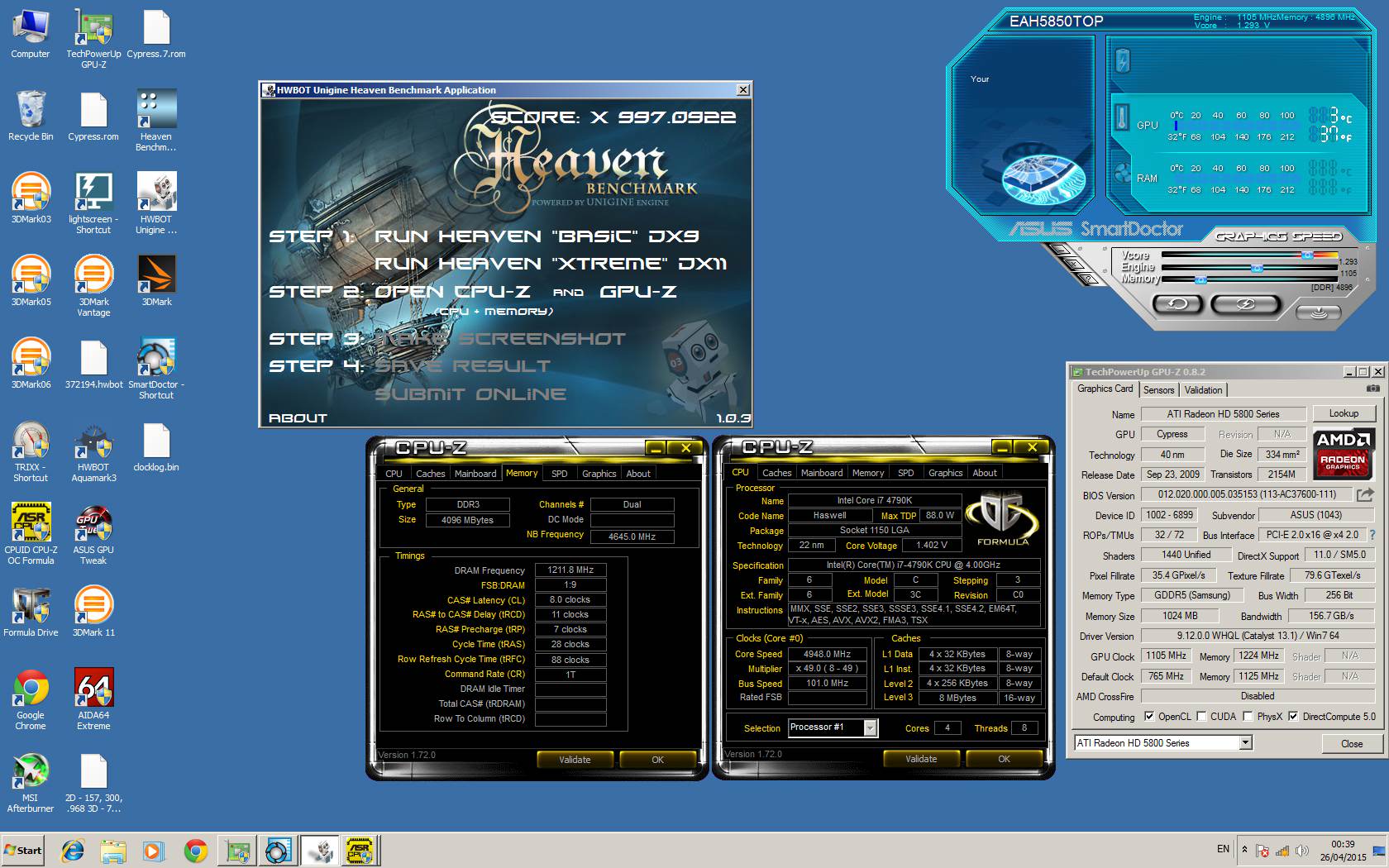Open the lightscreen shortcut icon
The image size is (1389, 868).
tap(93, 204)
